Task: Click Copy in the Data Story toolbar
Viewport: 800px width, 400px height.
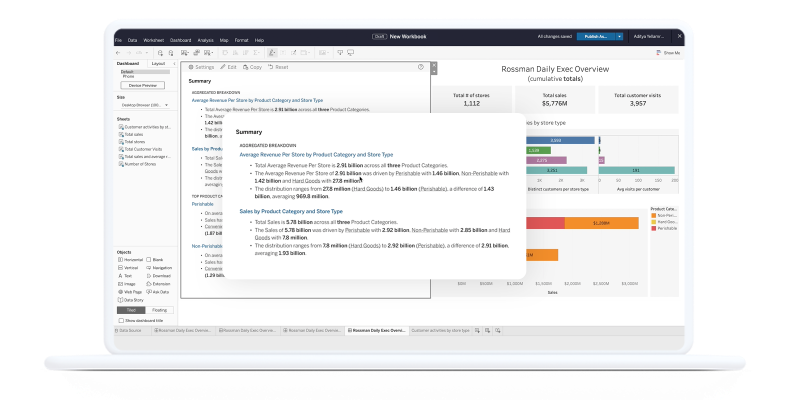Action: click(253, 67)
